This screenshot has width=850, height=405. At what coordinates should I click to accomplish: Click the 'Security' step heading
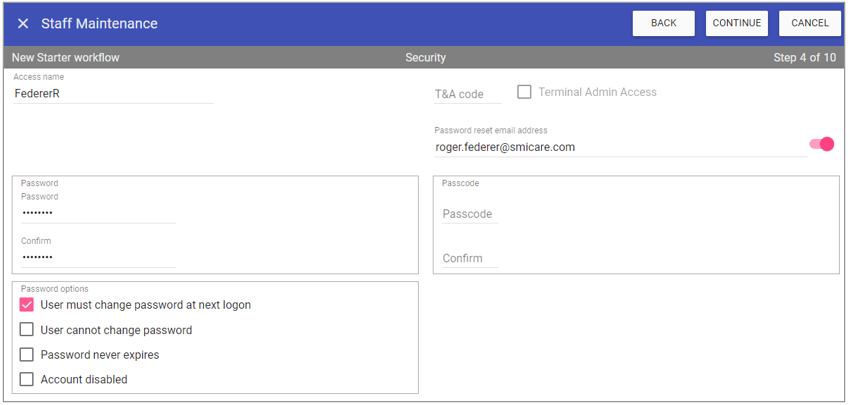426,57
